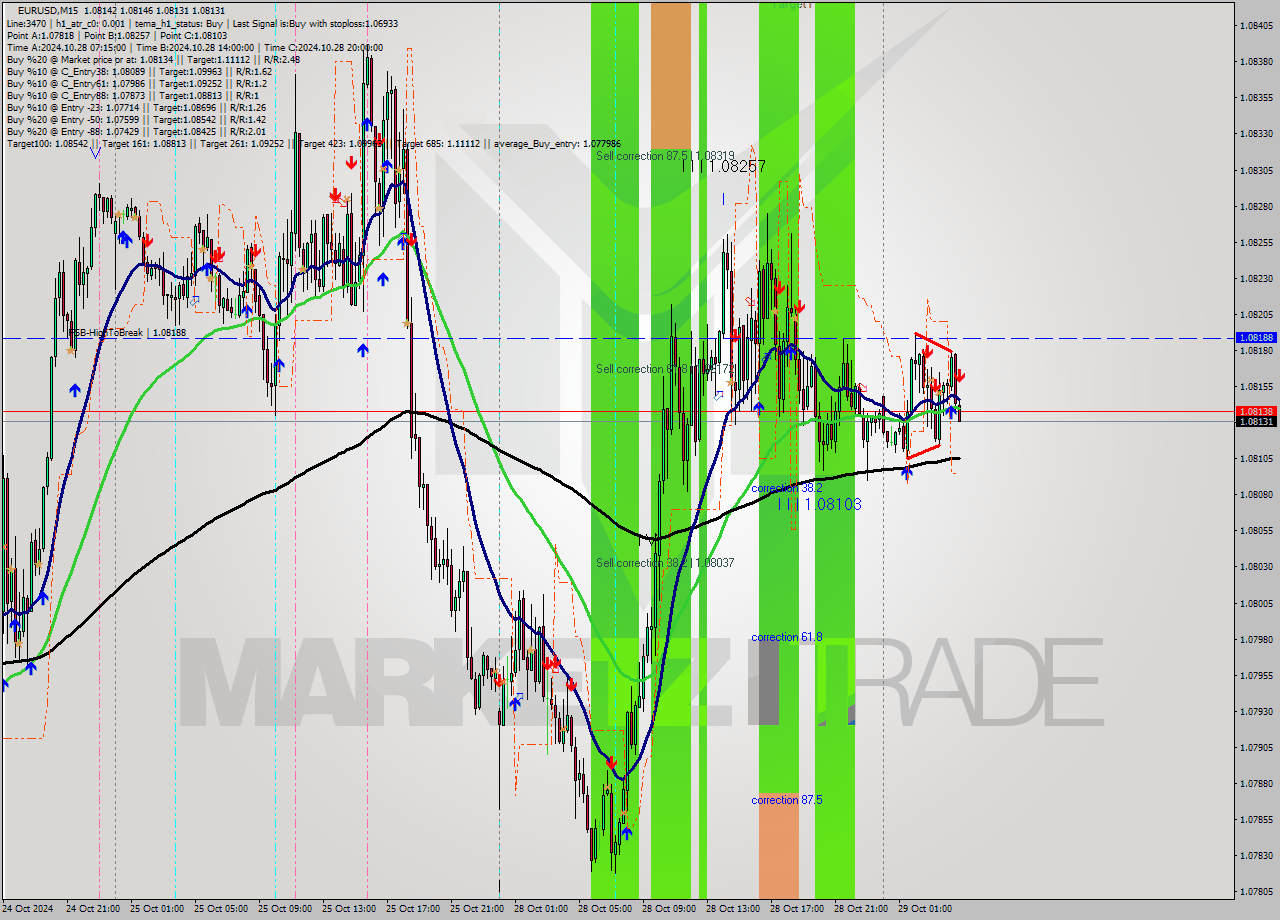Click the 1.08280 price axis value
The width and height of the screenshot is (1280, 920).
[1257, 207]
